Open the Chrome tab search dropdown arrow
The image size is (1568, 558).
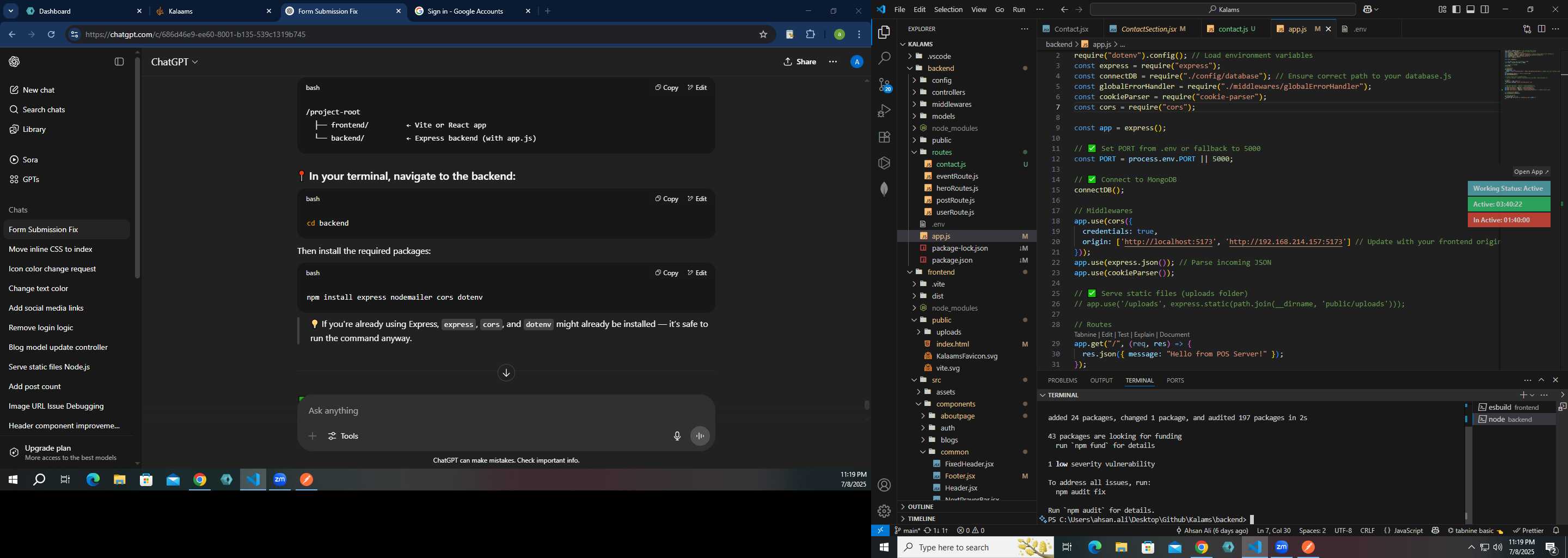pos(11,11)
